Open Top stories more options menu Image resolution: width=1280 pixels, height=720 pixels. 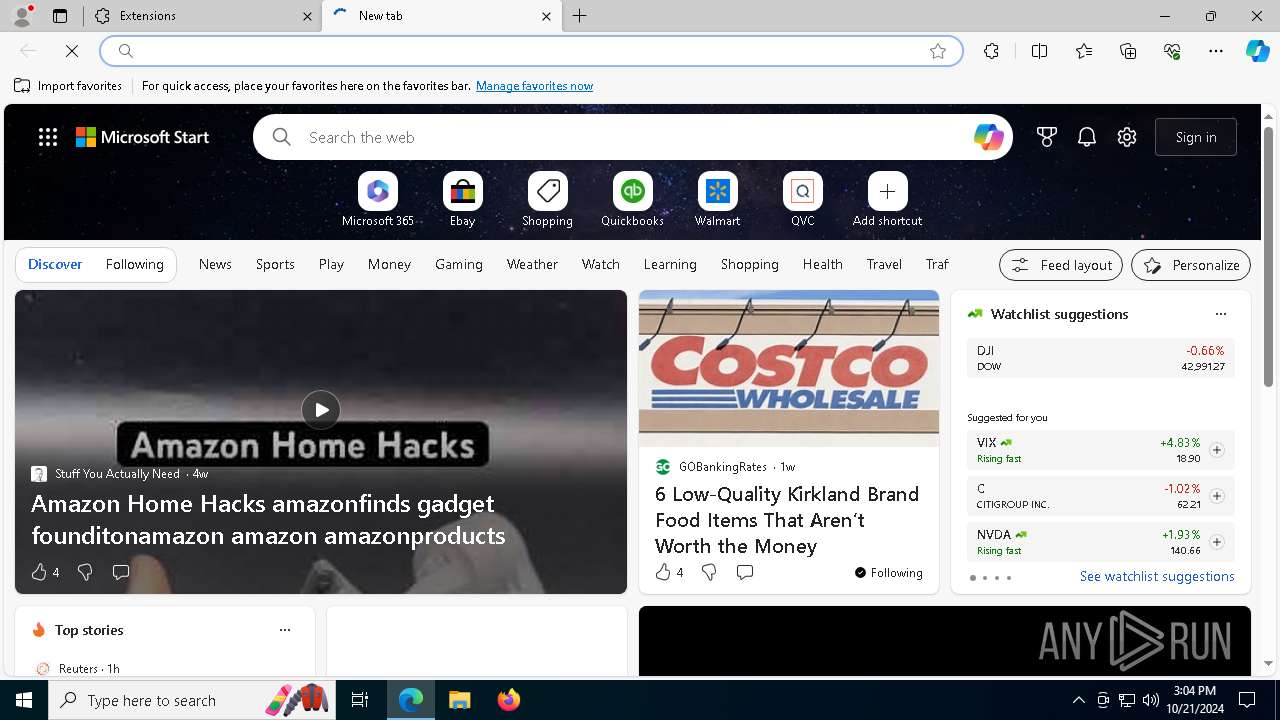coord(285,630)
